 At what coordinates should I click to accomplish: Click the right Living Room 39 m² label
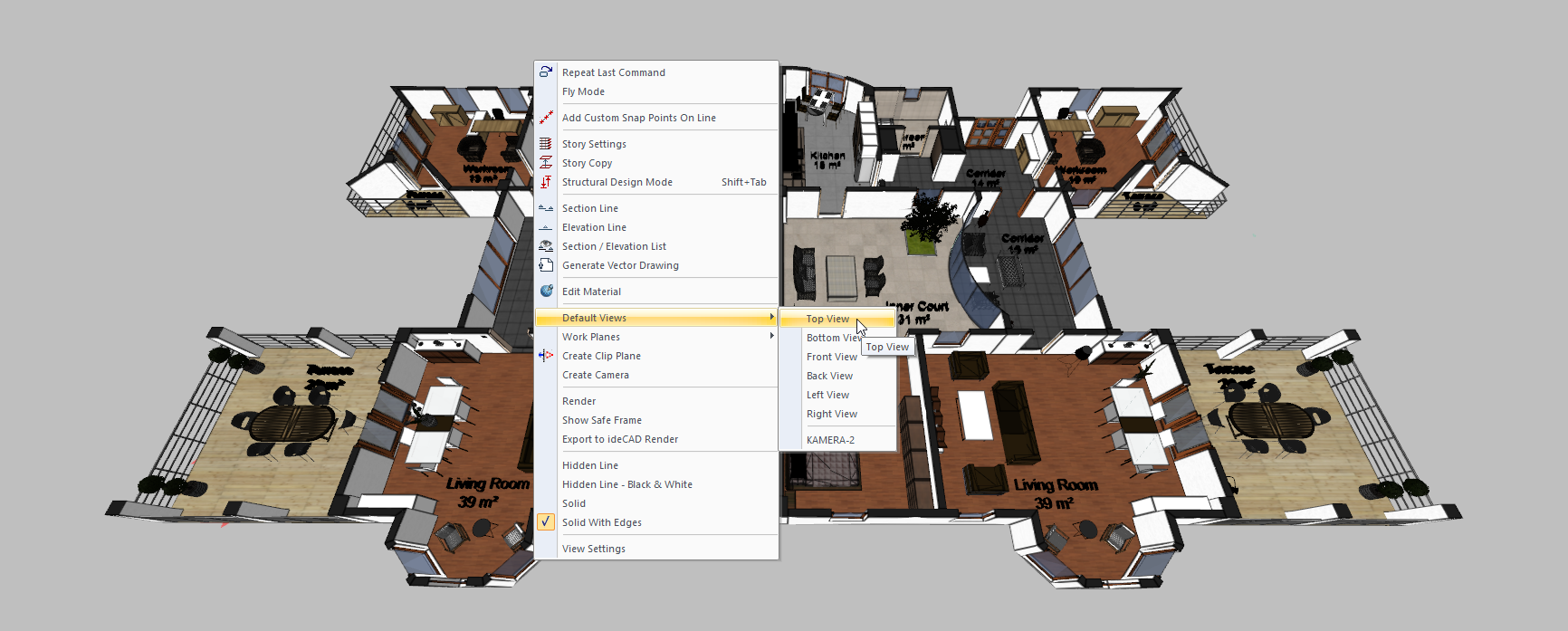click(1056, 493)
